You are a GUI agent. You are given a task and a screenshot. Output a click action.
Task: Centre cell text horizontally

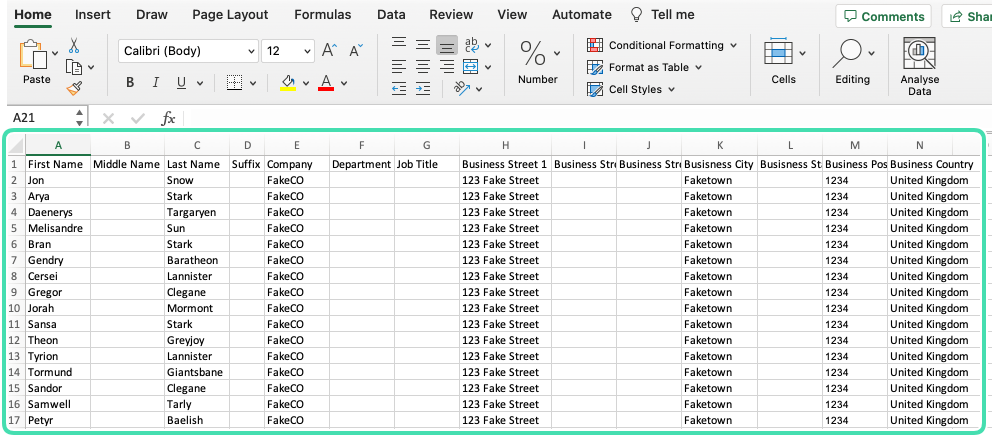pyautogui.click(x=423, y=66)
